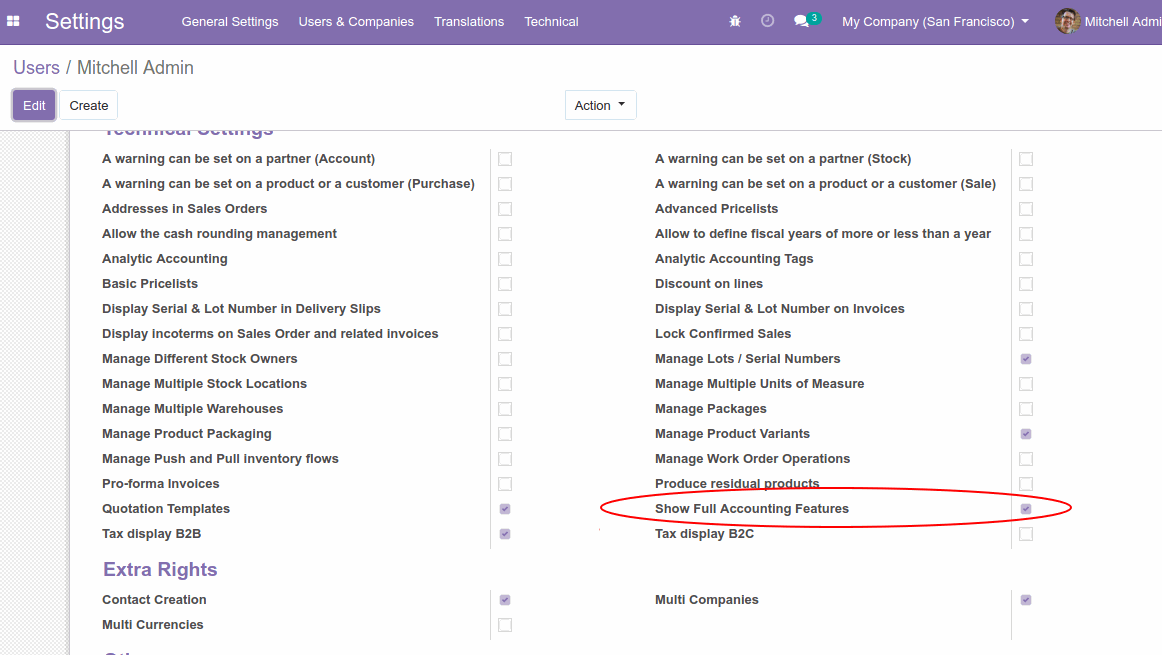Viewport: 1162px width, 655px height.
Task: Open the apps grid menu icon
Action: click(x=13, y=21)
